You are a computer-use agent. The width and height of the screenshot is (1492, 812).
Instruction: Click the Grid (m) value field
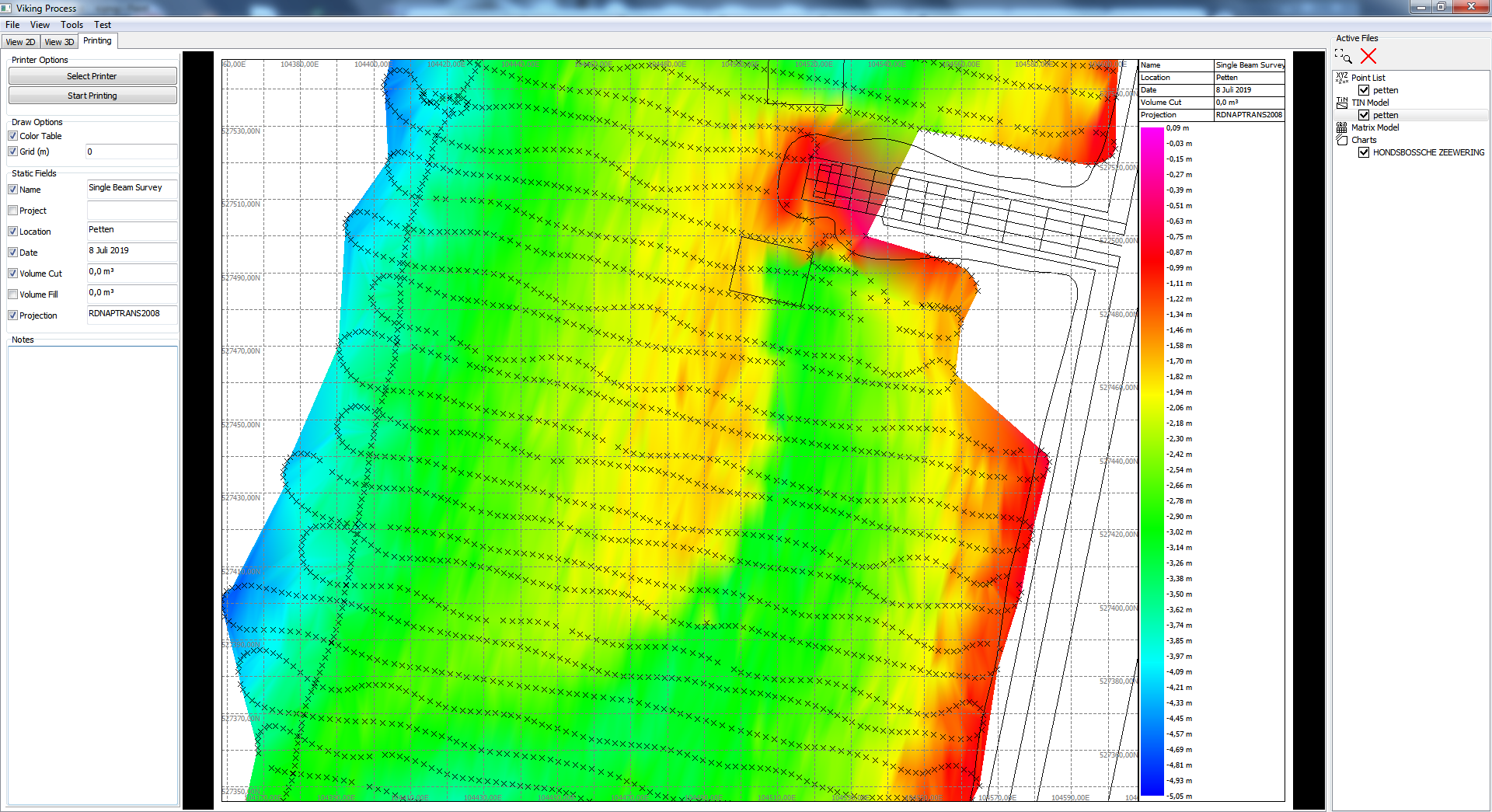tap(131, 152)
